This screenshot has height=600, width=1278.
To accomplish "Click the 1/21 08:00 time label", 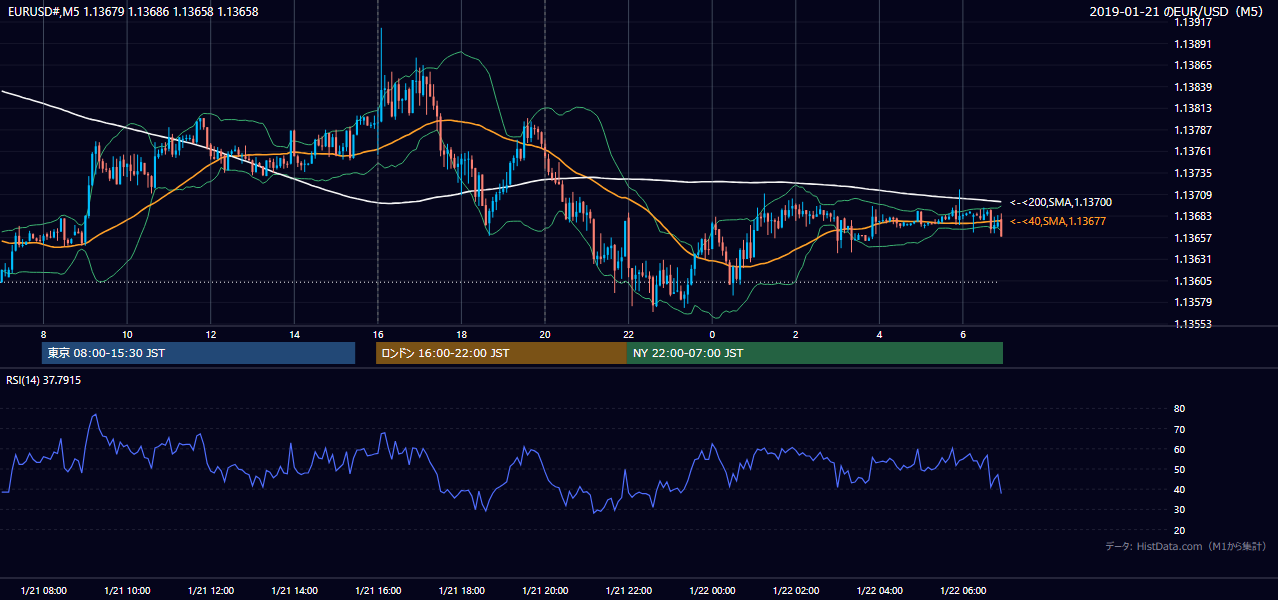I will 43,591.
